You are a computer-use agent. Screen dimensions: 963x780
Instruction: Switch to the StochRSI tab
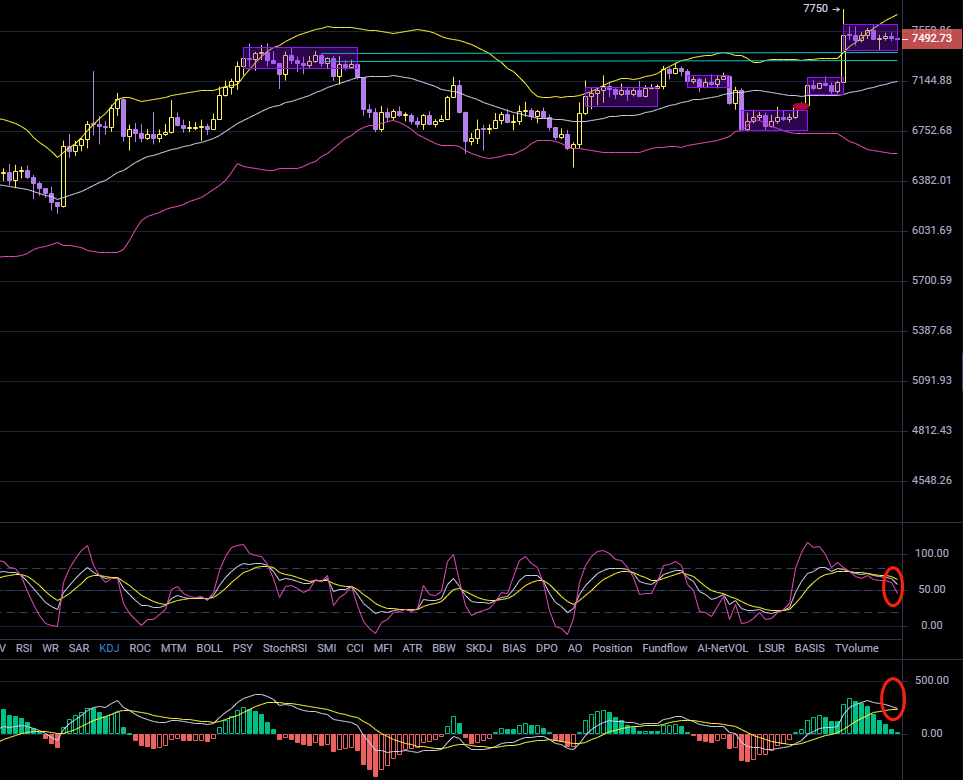tap(284, 648)
